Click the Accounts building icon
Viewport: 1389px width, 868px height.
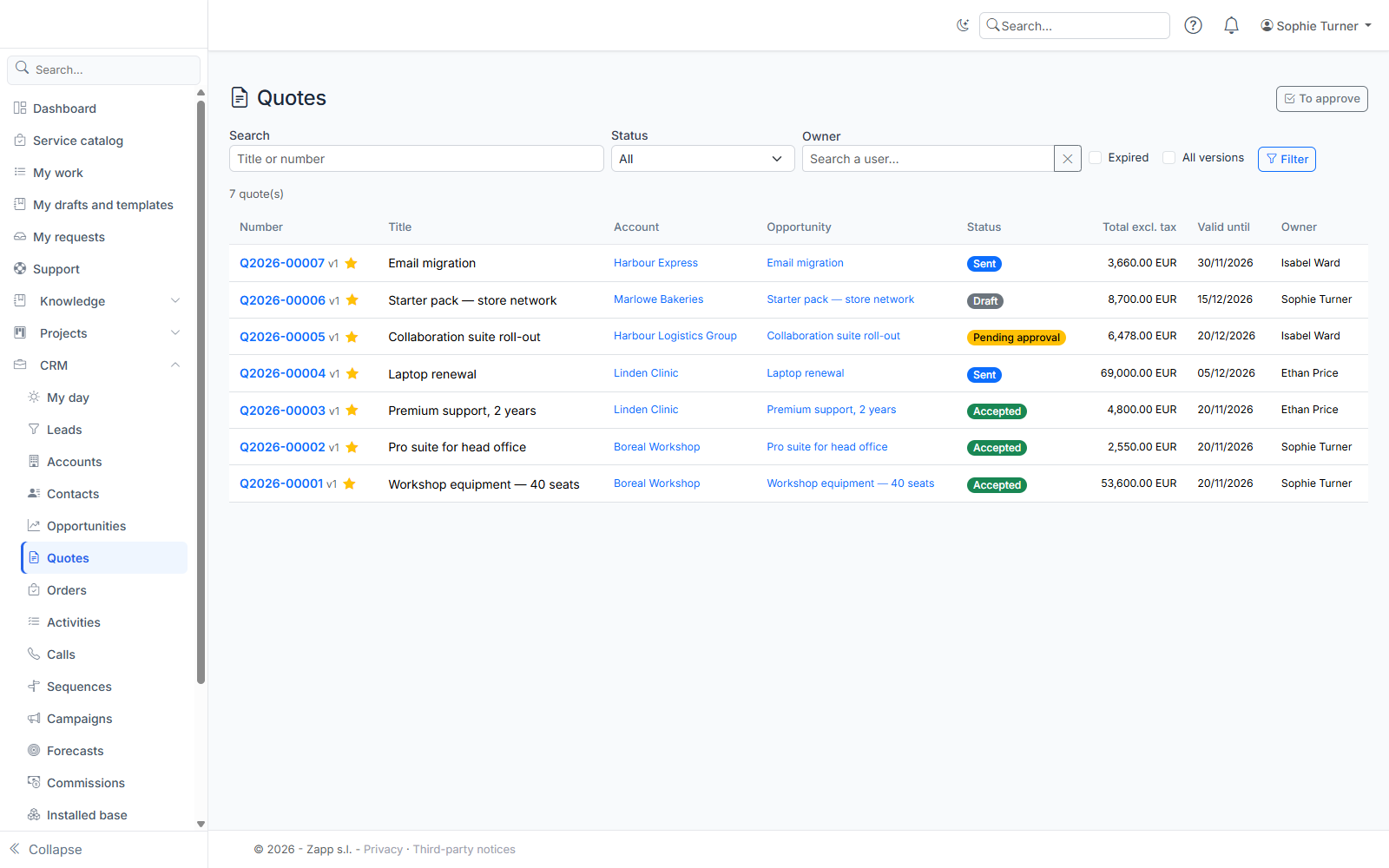(x=34, y=461)
